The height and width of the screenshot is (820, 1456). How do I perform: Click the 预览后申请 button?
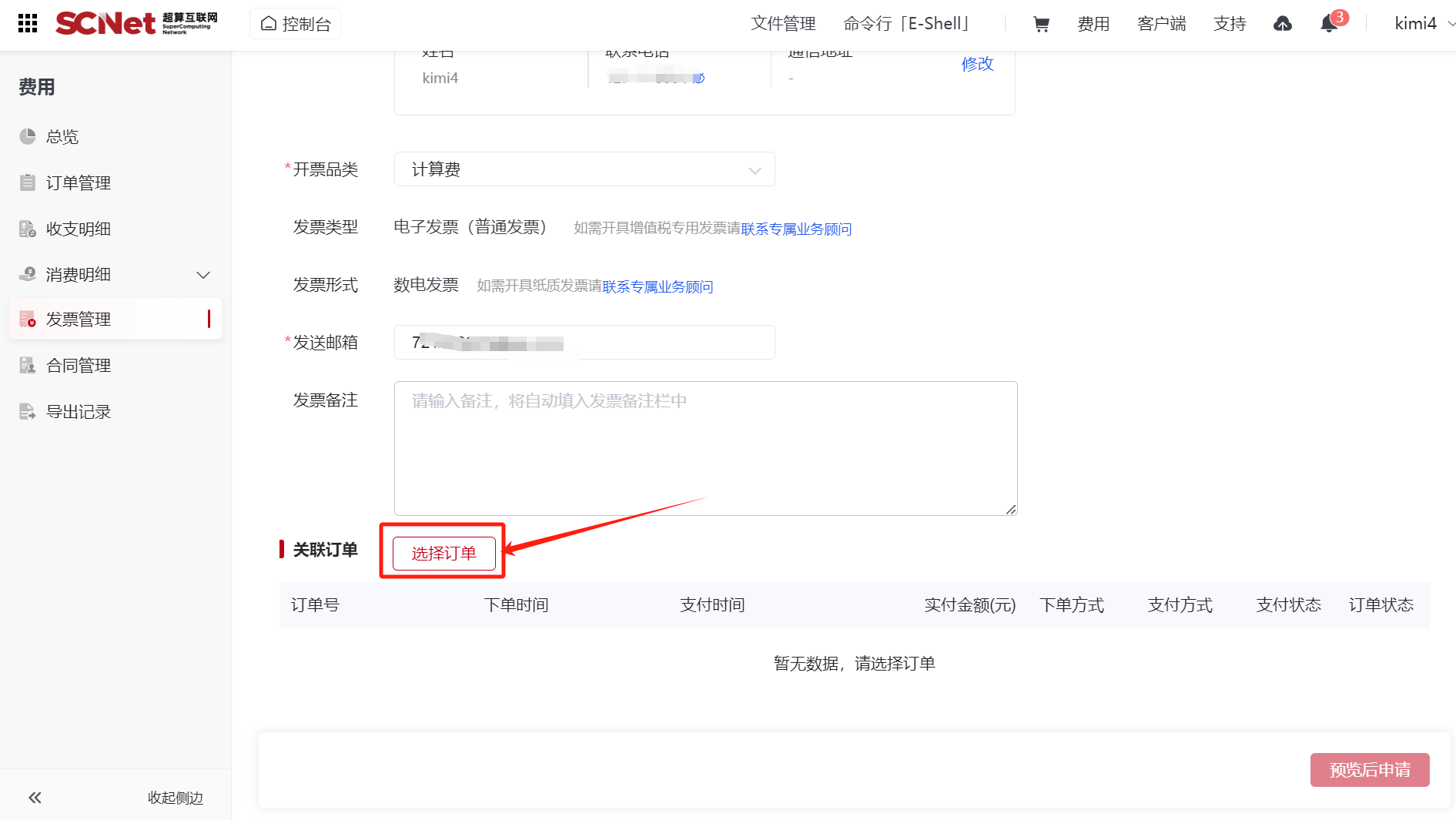click(x=1369, y=770)
